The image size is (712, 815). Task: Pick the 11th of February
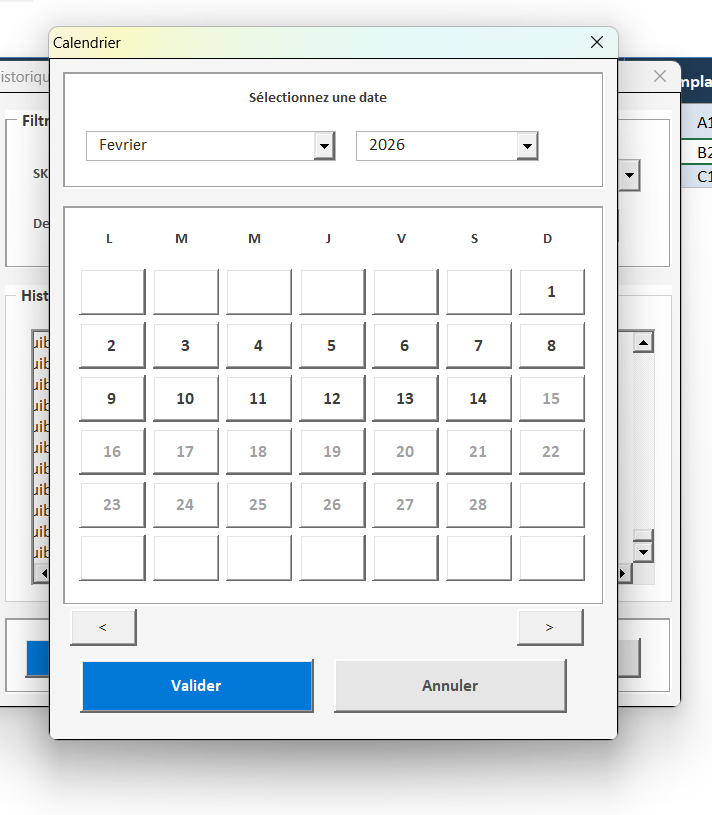259,398
